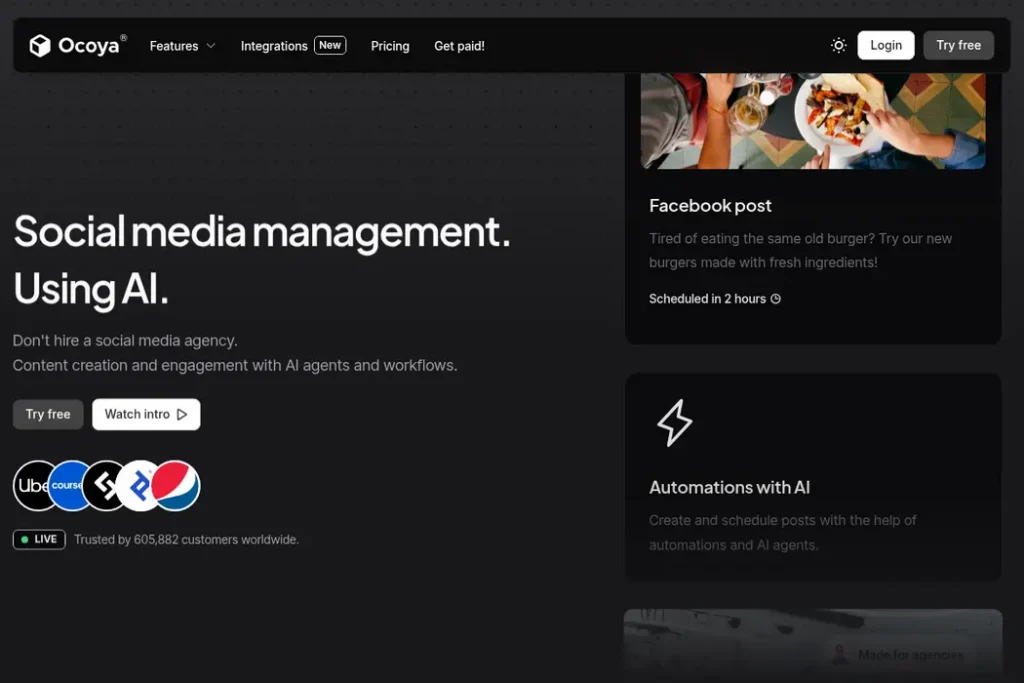Expand the Features dropdown chevron
The height and width of the screenshot is (683, 1024).
tap(211, 46)
